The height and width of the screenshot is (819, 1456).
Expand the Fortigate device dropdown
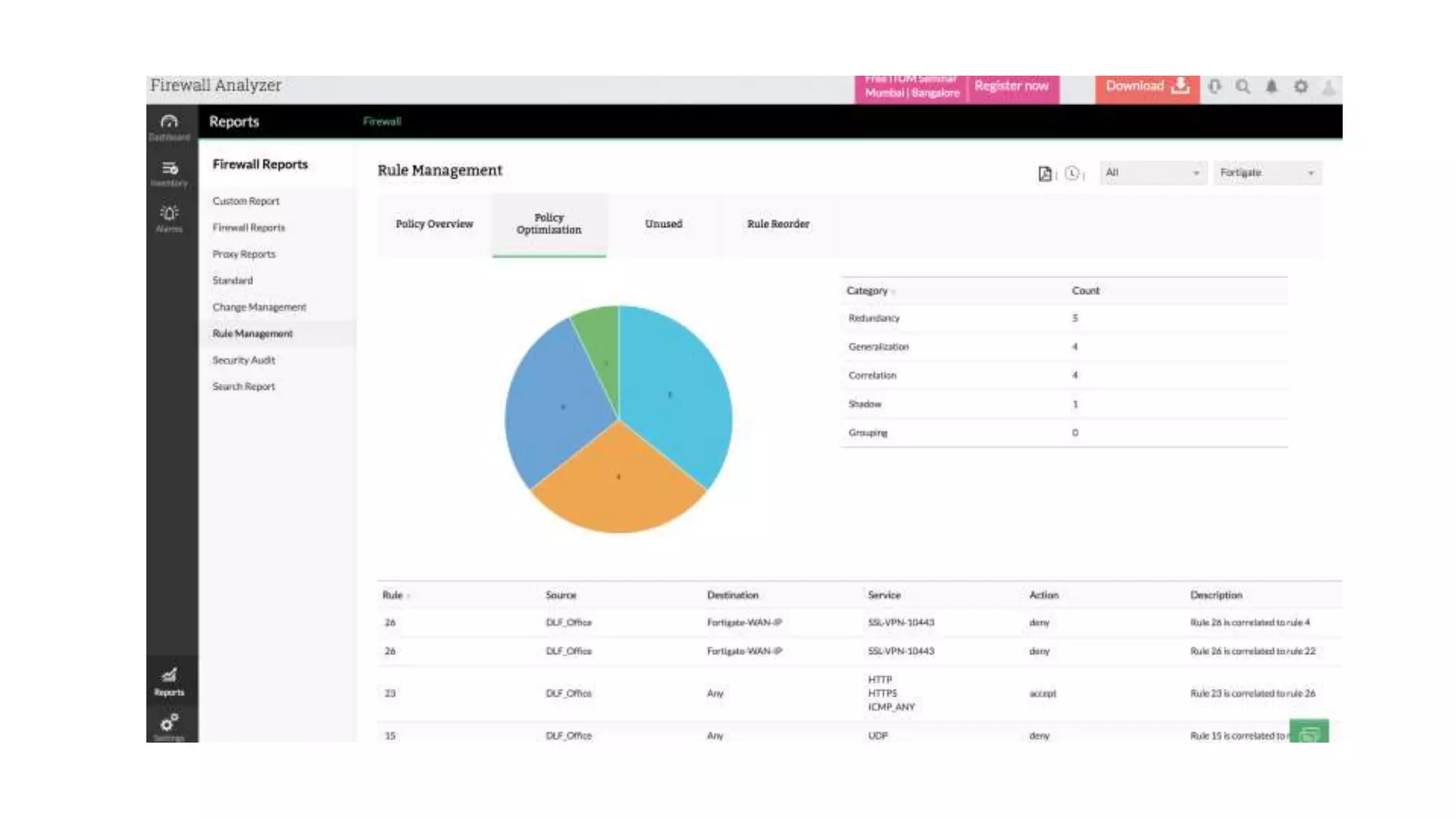click(1267, 173)
